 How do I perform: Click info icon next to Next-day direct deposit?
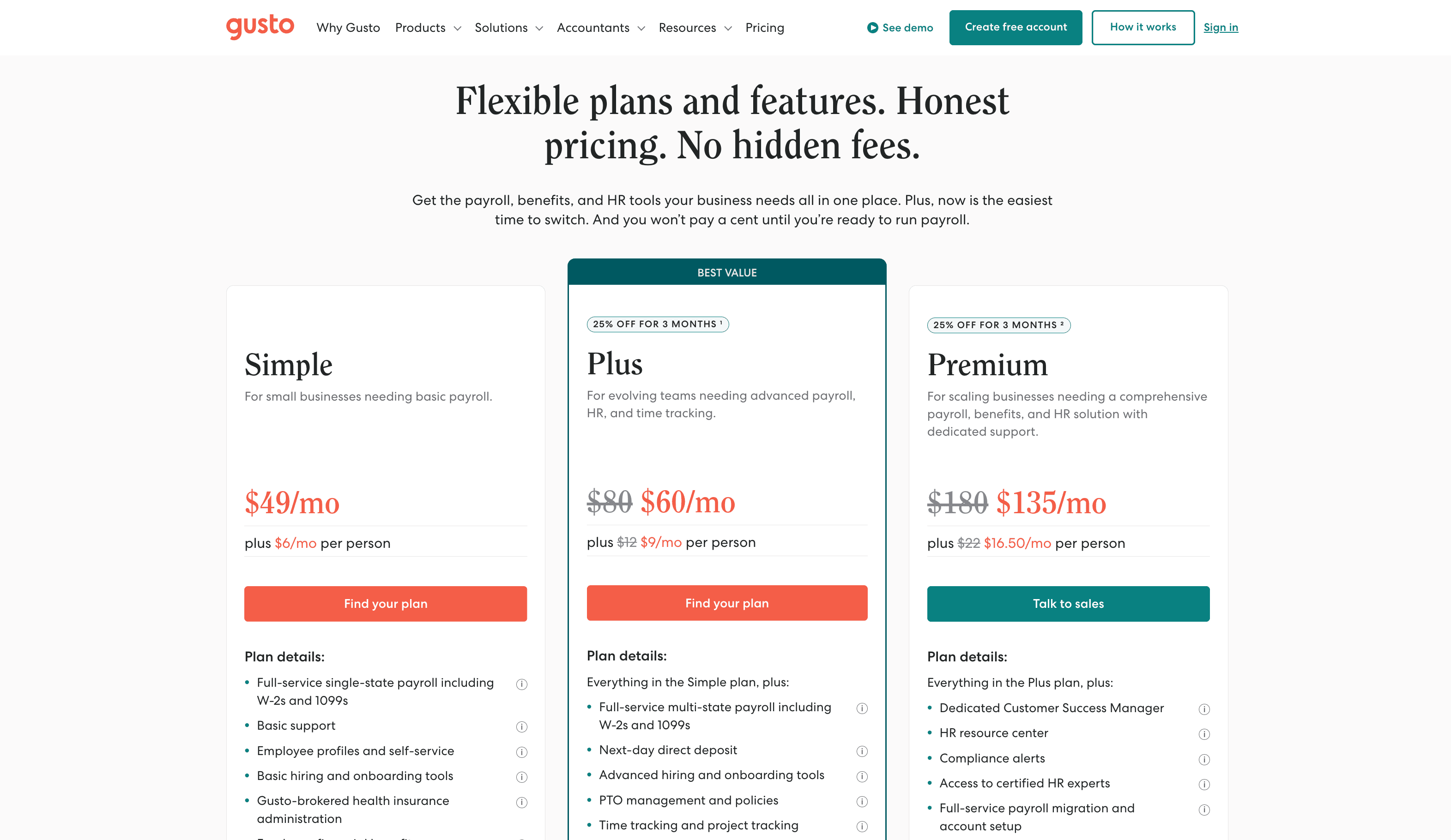pos(862,751)
